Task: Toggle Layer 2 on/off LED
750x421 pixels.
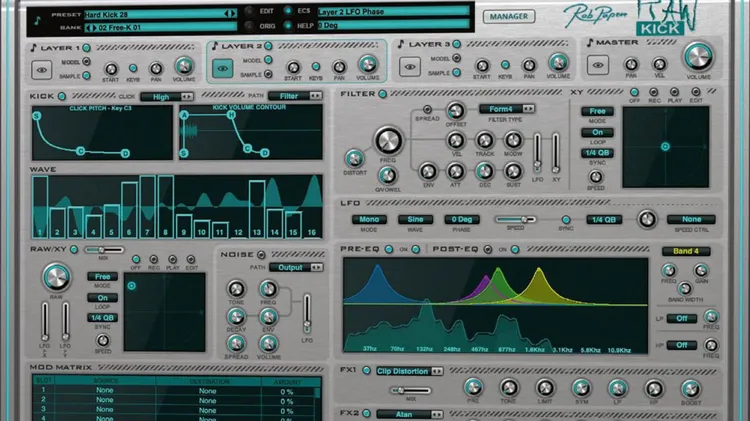Action: pyautogui.click(x=268, y=46)
